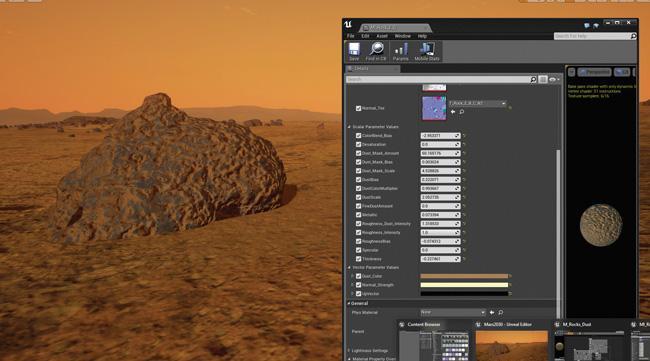Click the graduation cap tutorials icon in title bar
The height and width of the screenshot is (361, 650).
pos(596,26)
